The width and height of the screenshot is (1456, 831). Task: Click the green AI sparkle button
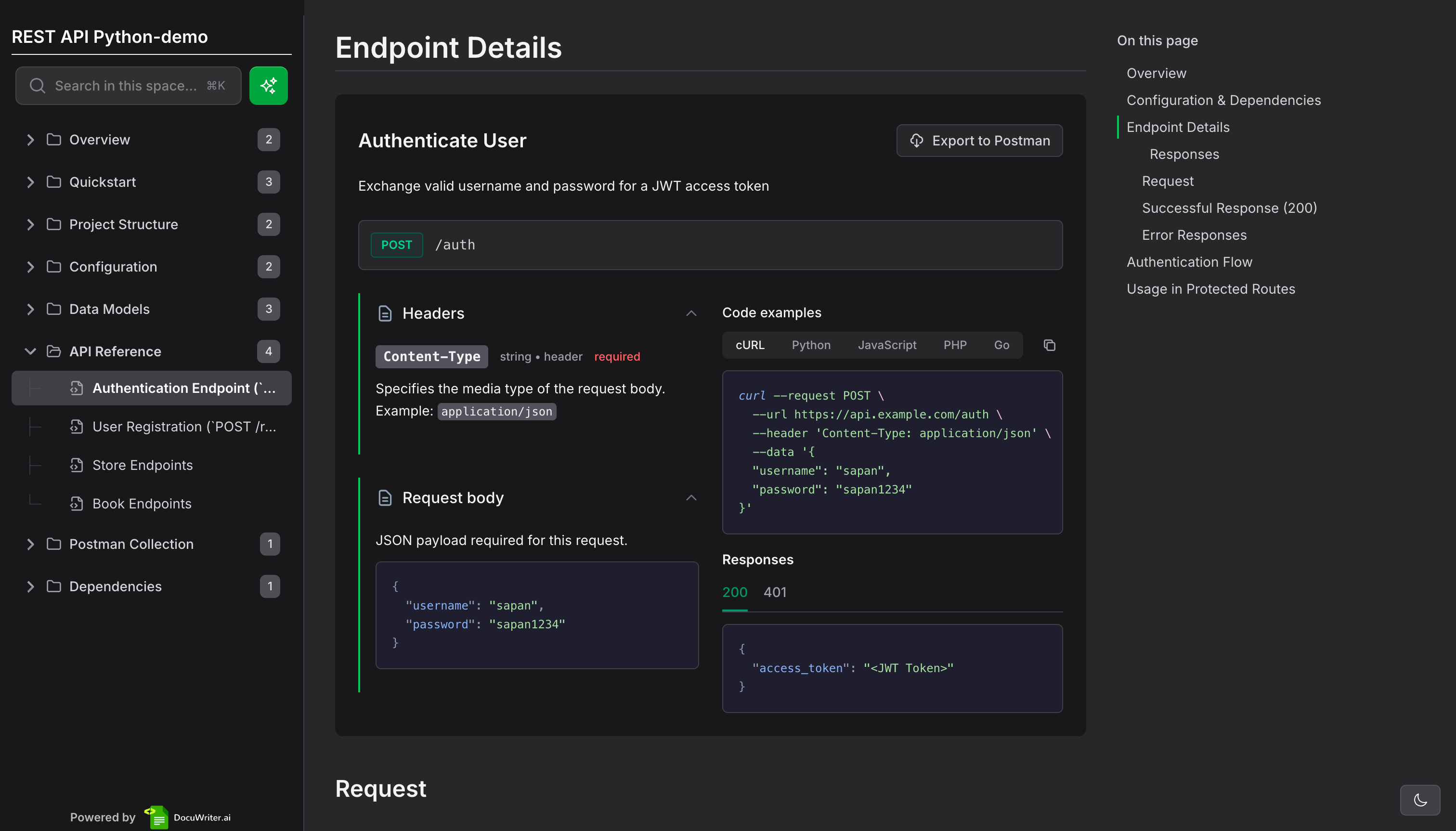[x=268, y=86]
